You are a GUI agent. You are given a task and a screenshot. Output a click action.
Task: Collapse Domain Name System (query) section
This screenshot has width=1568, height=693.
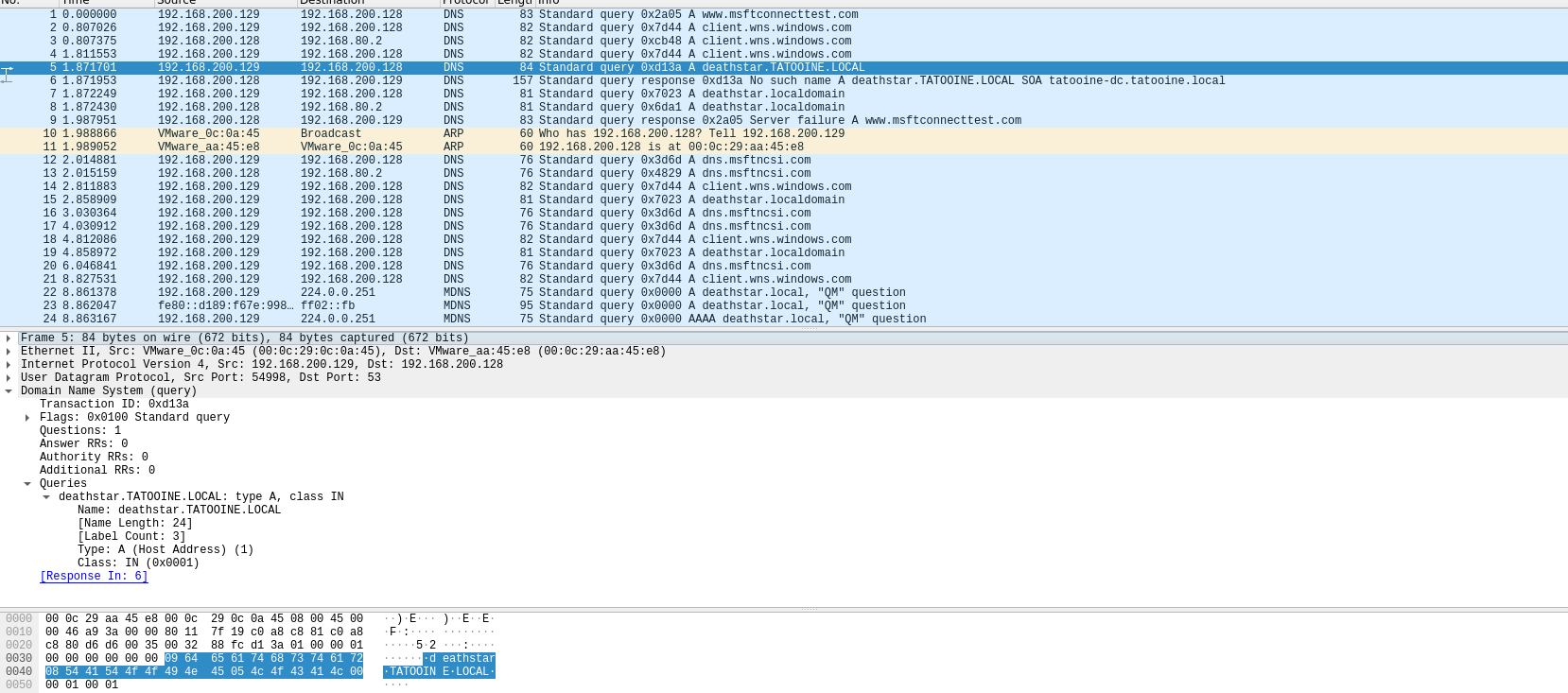click(9, 391)
